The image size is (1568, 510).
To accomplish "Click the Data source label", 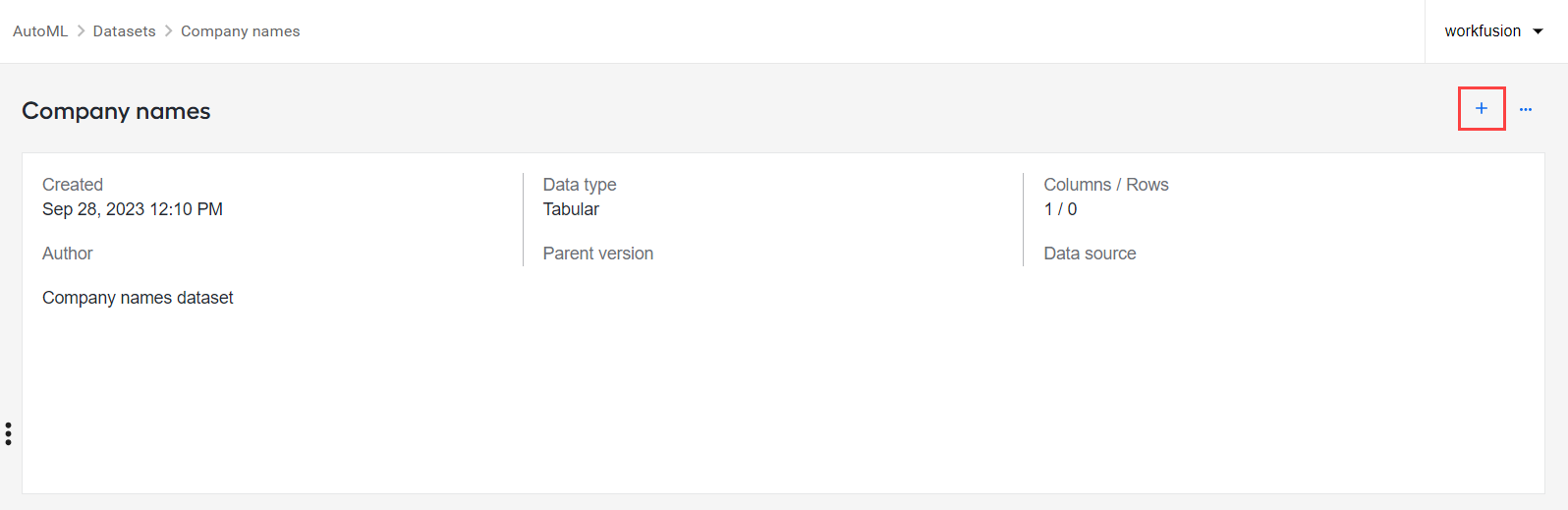I will [x=1090, y=254].
